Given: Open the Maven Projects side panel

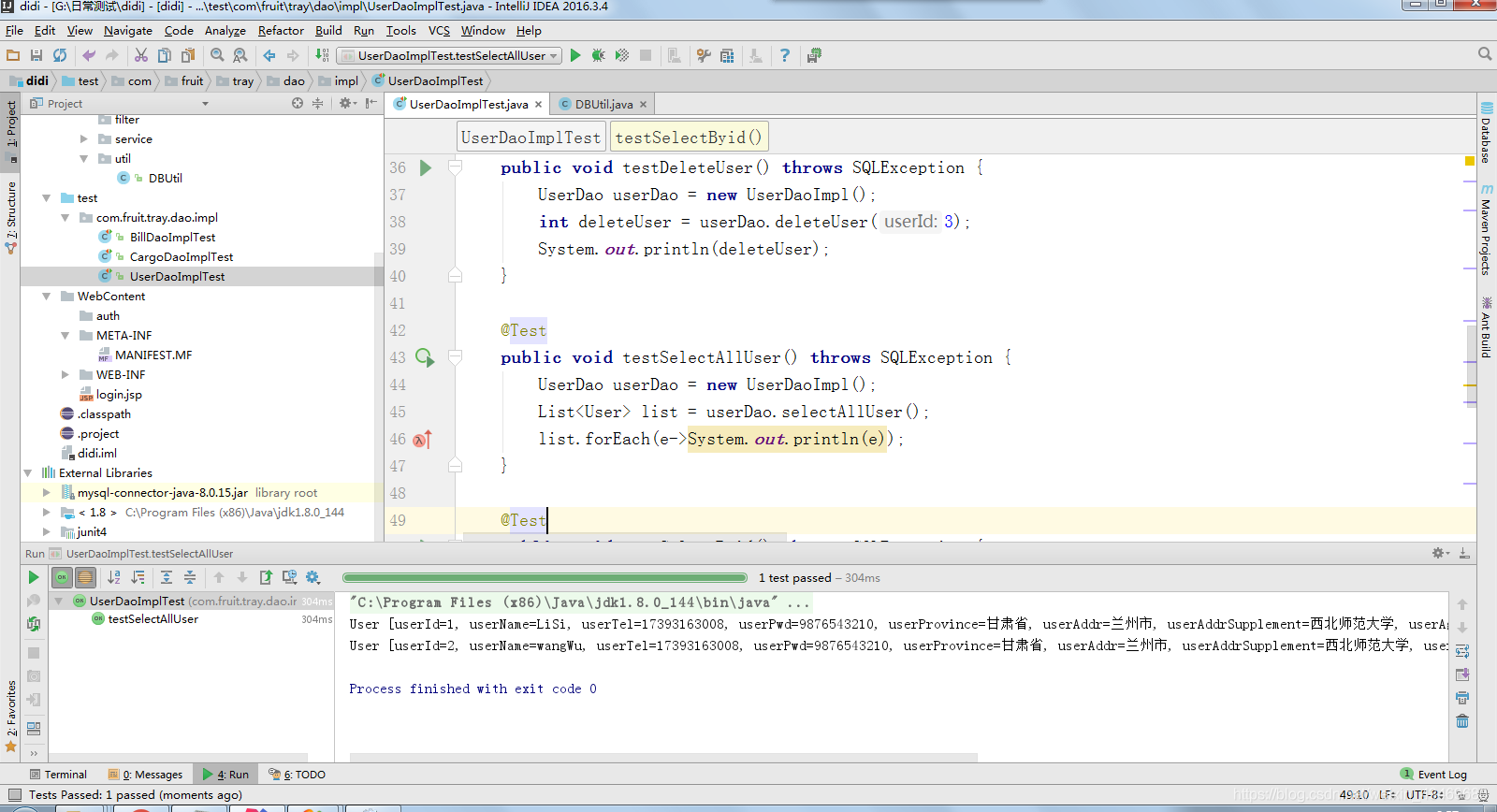Looking at the screenshot, I should point(1486,229).
